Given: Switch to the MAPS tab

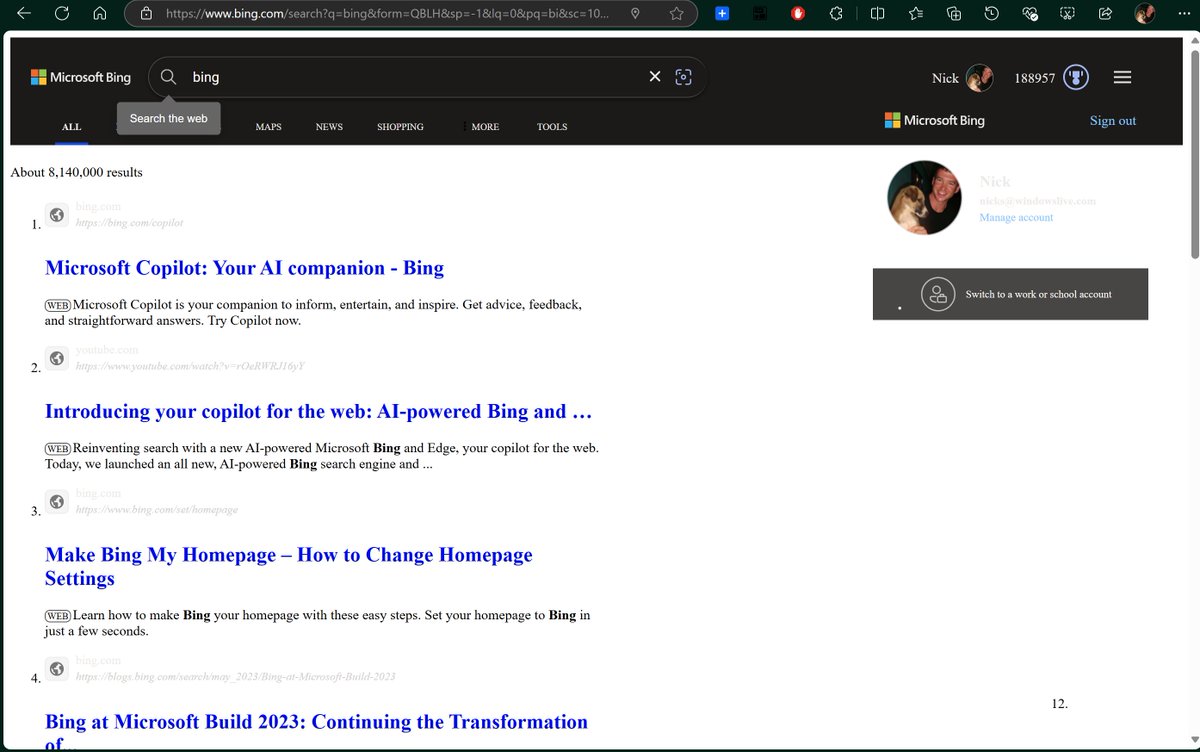Looking at the screenshot, I should (x=268, y=127).
